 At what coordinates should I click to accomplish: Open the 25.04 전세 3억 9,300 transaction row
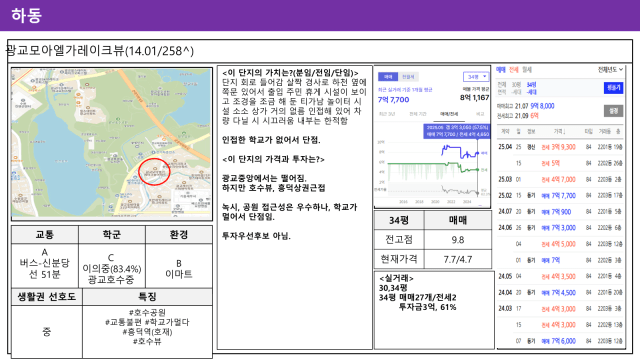pos(560,147)
